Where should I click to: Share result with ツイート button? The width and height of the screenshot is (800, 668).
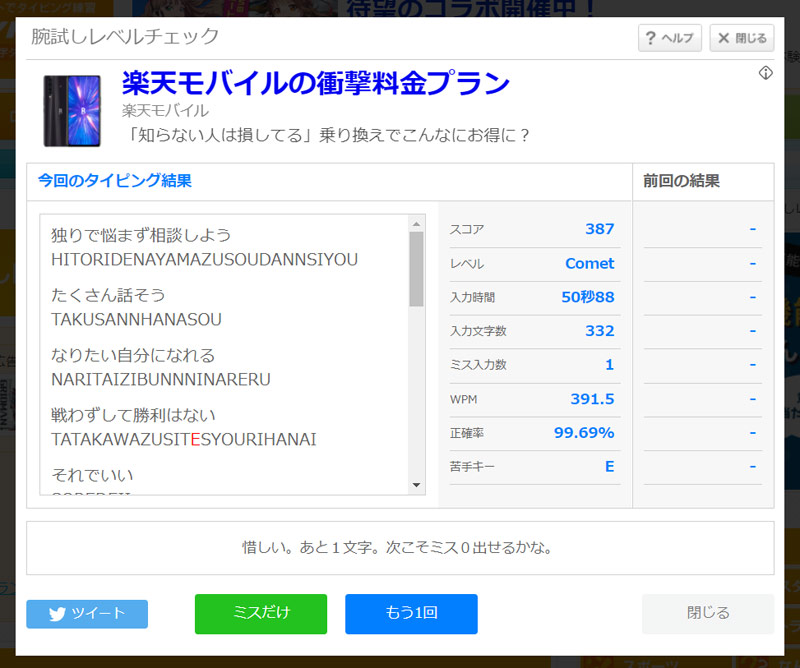point(87,614)
